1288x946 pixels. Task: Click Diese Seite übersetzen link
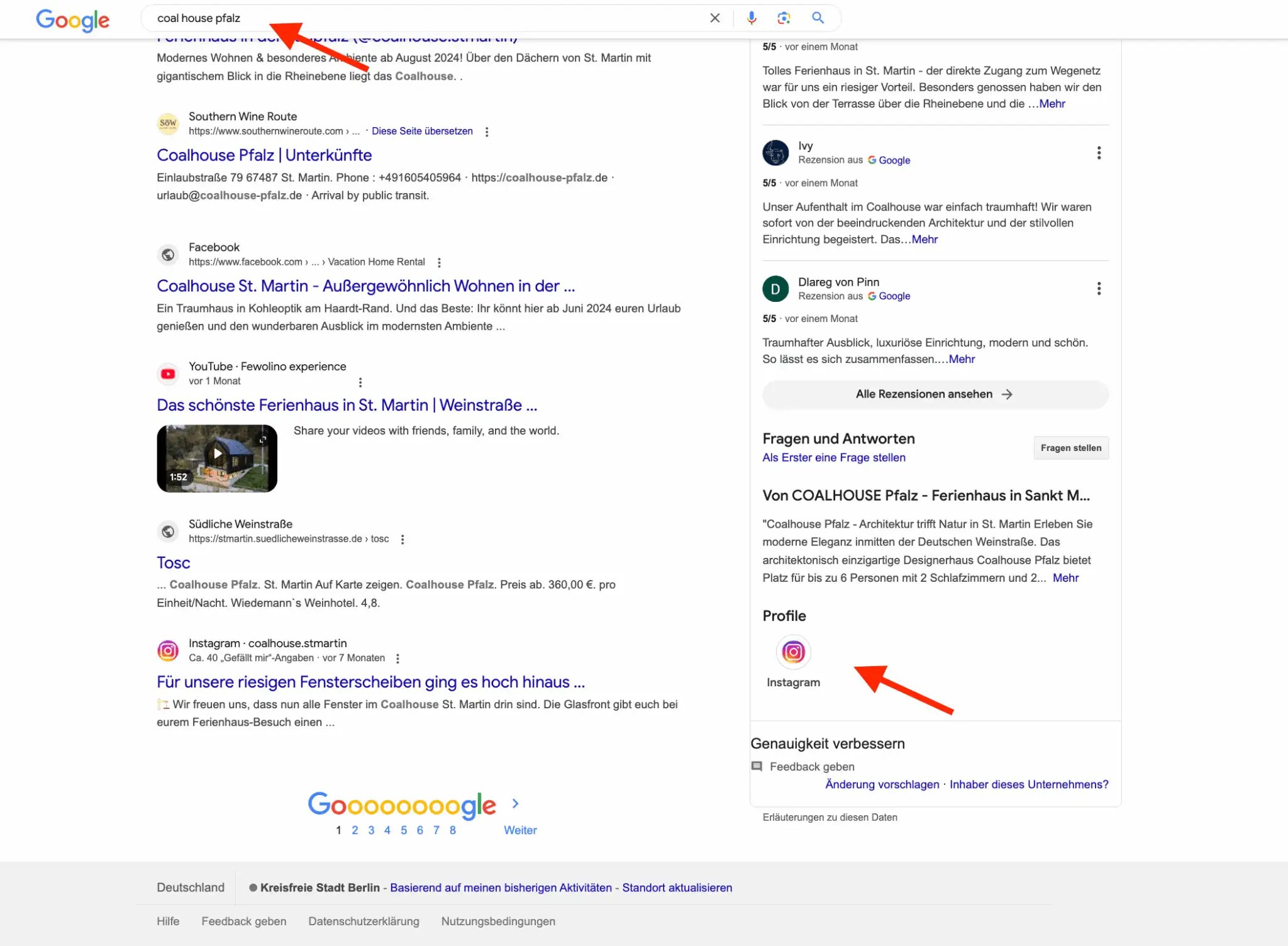(x=422, y=131)
